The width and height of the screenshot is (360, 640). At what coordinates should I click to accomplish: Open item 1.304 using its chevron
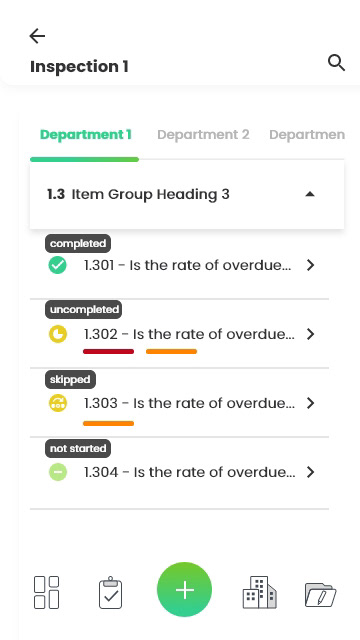311,472
